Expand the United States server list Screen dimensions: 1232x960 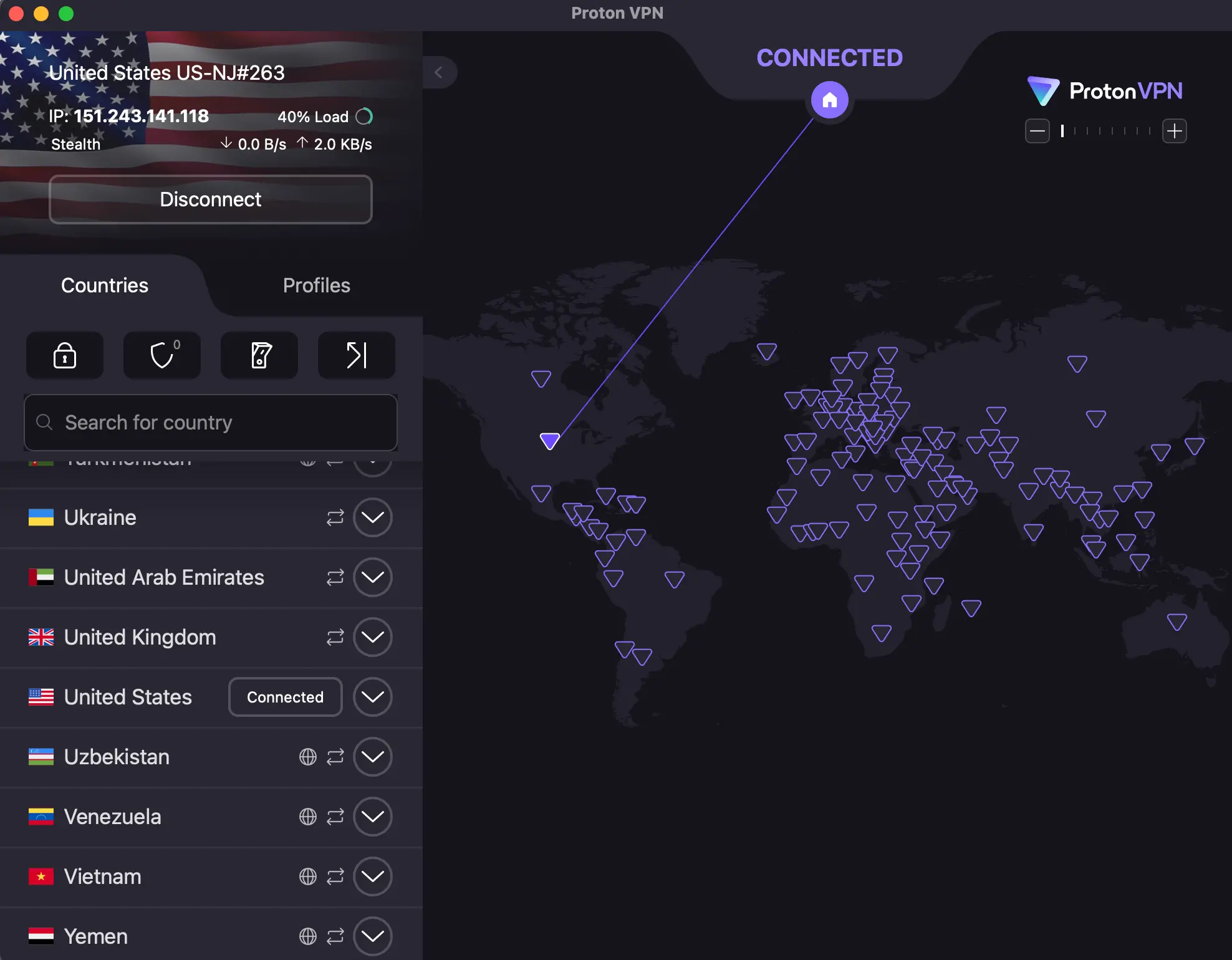click(372, 697)
